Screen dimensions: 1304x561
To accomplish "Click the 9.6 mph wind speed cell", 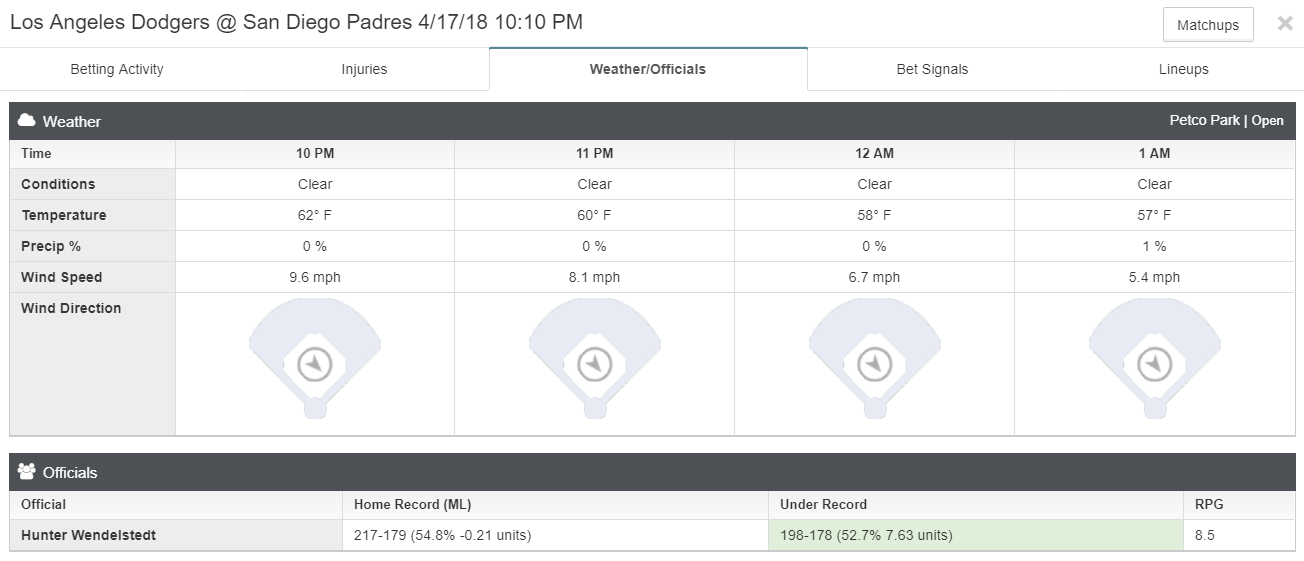I will point(315,277).
